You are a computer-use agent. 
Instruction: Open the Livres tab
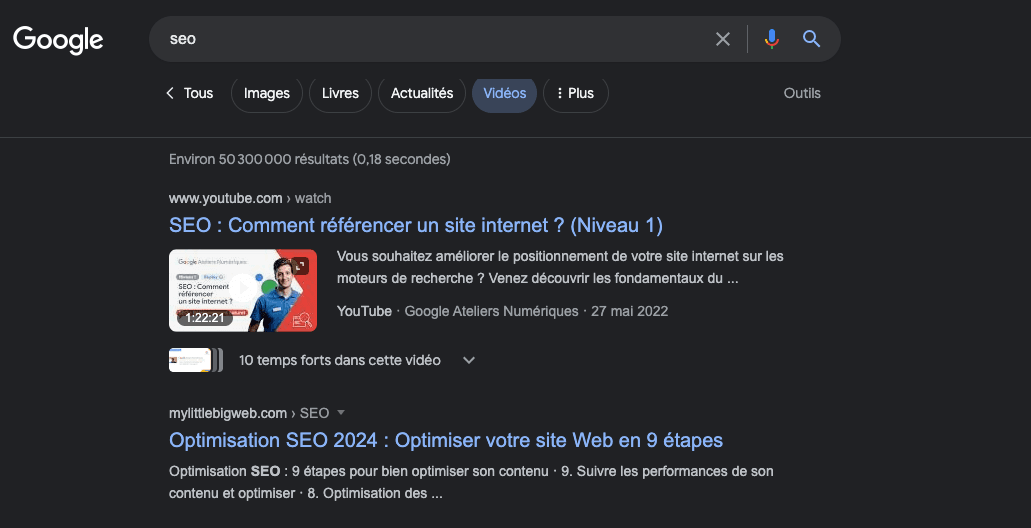click(x=341, y=93)
